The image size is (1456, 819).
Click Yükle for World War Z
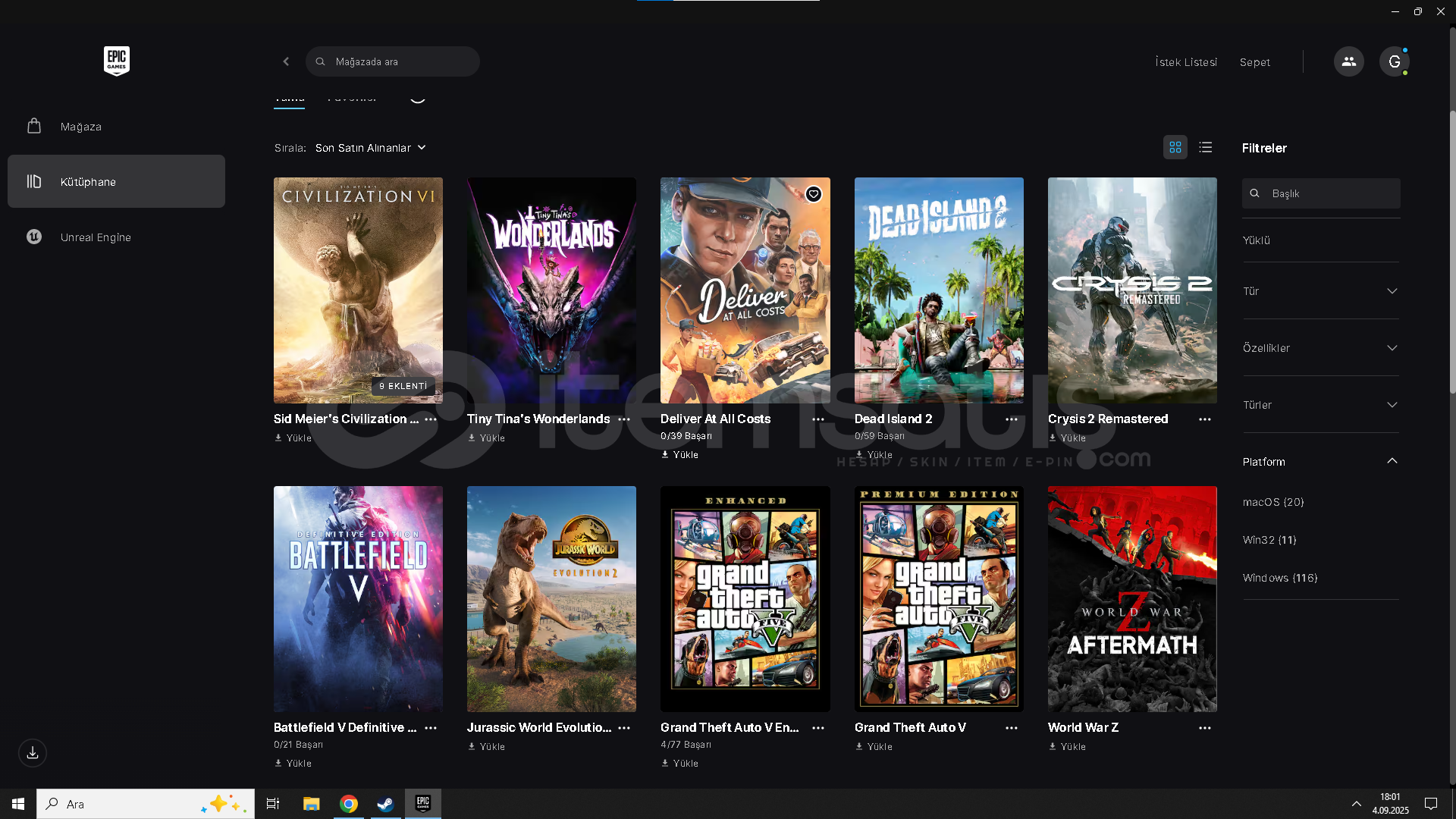coord(1068,747)
